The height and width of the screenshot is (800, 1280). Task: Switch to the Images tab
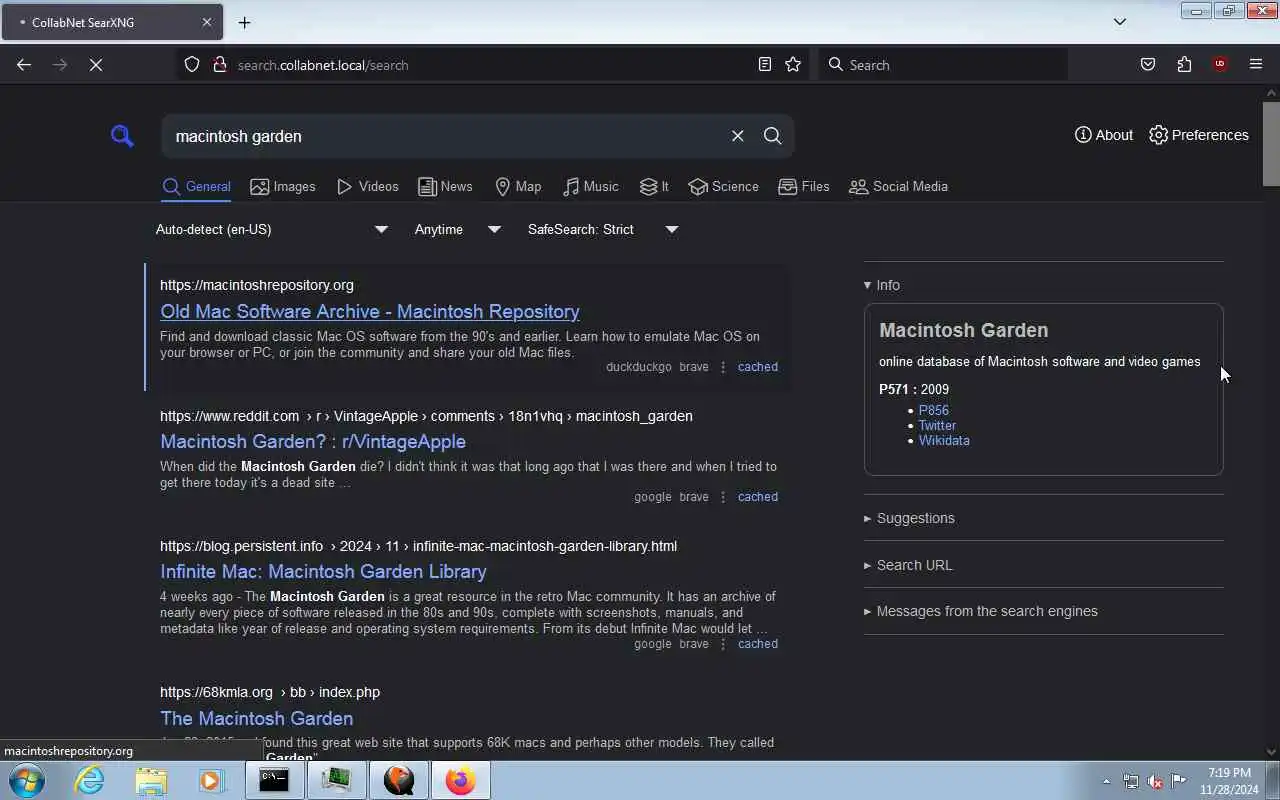283,187
